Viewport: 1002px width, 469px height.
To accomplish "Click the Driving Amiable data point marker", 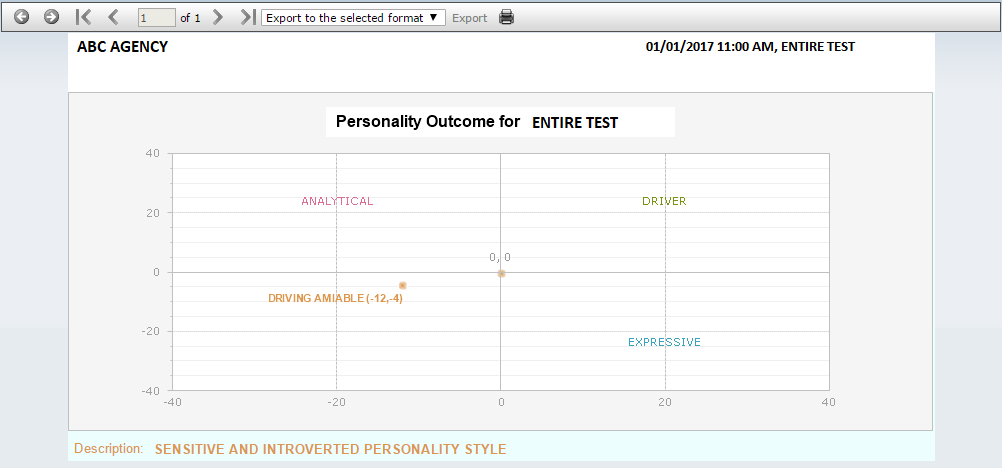I will (403, 286).
